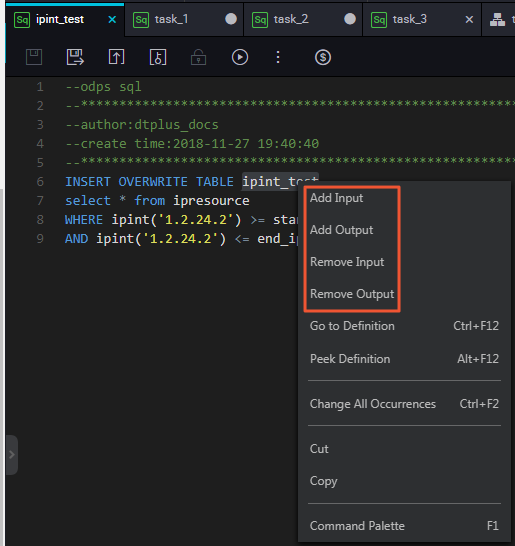Click the Sq icon on task_3 tab
515x546 pixels.
[379, 20]
